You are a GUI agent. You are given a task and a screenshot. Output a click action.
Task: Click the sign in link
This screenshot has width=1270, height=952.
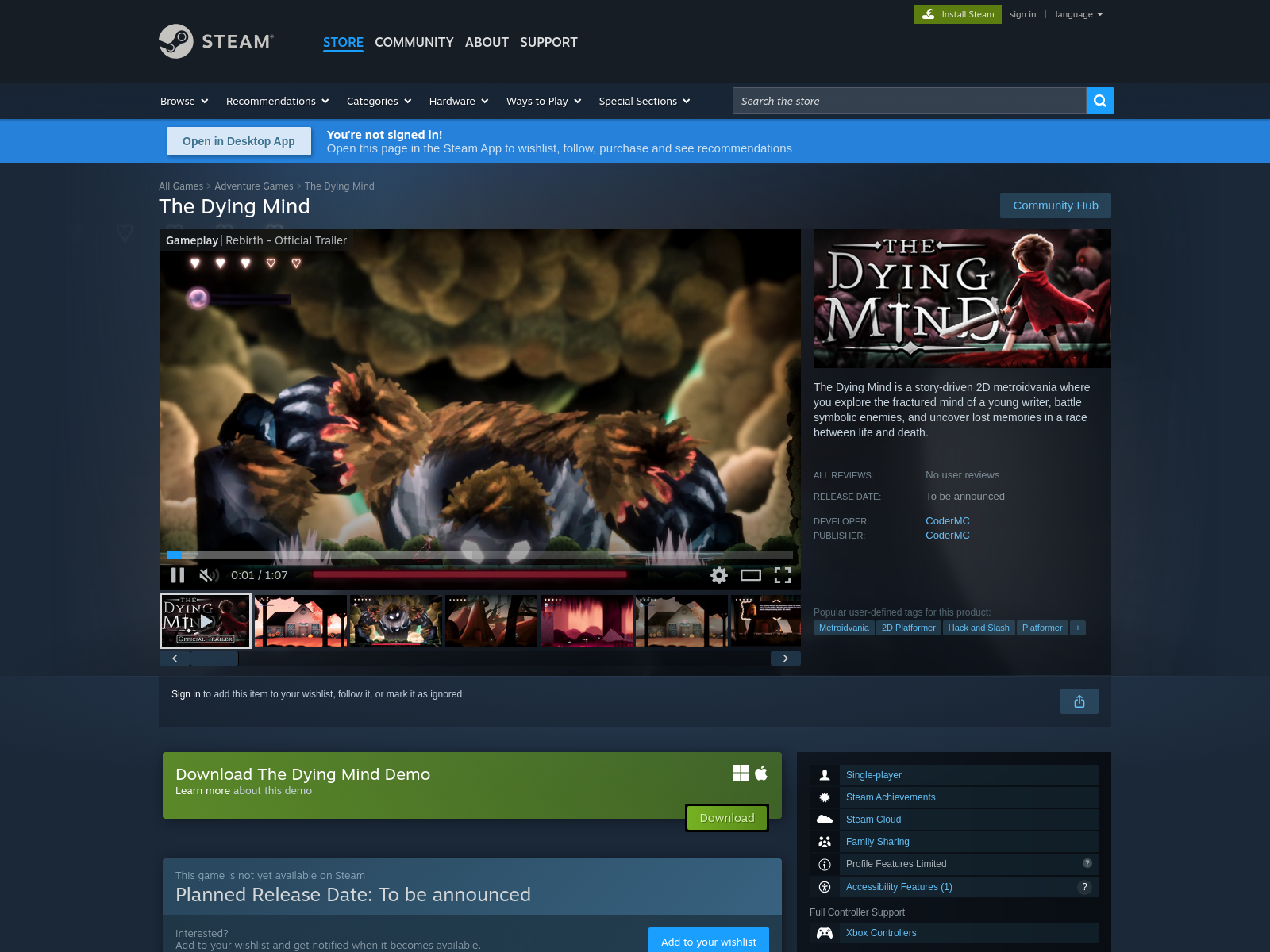pyautogui.click(x=1022, y=14)
